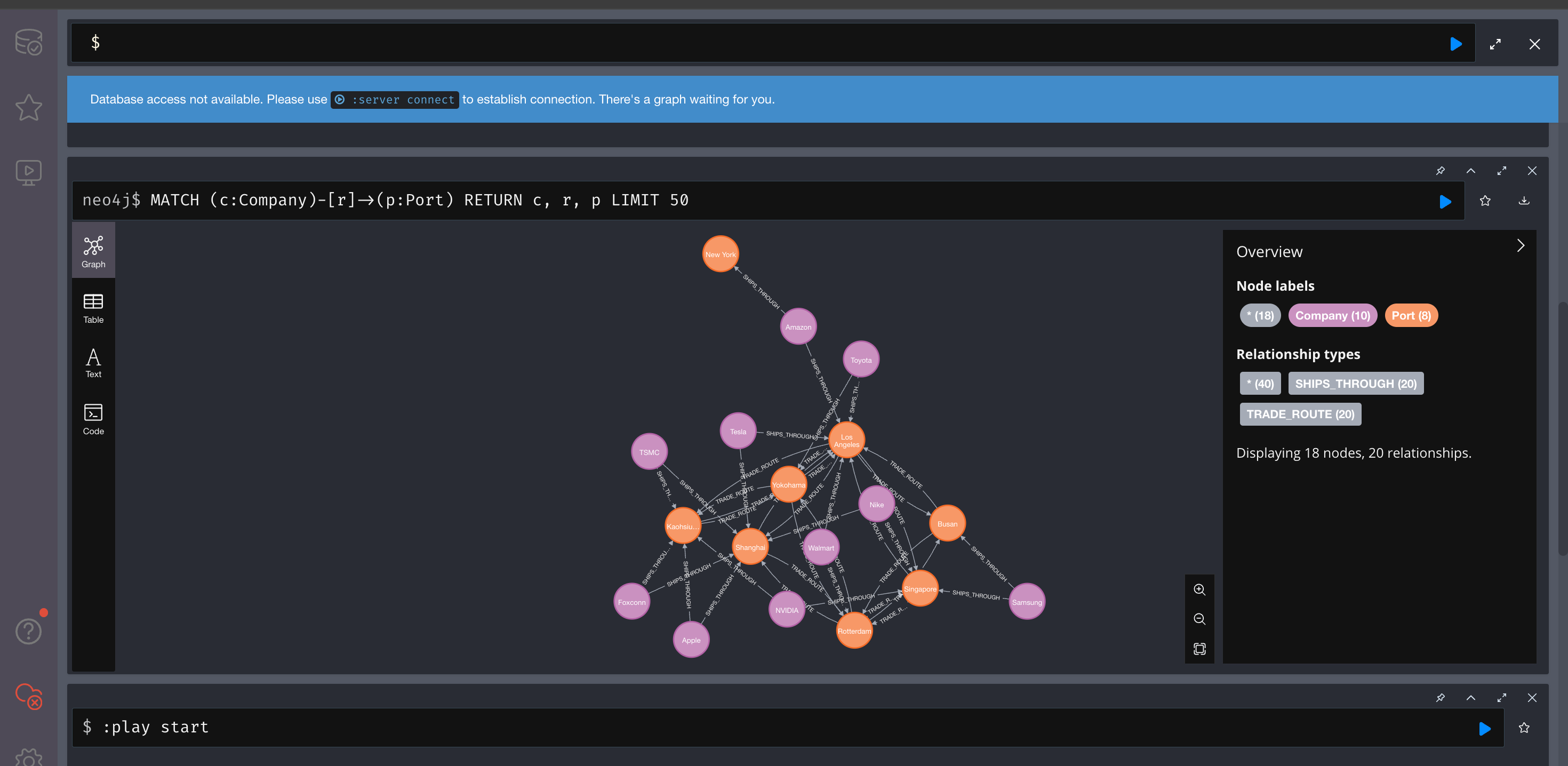This screenshot has height=766, width=1568.
Task: Select SHIPS_THROUGH (20) relationship type
Action: coord(1356,384)
